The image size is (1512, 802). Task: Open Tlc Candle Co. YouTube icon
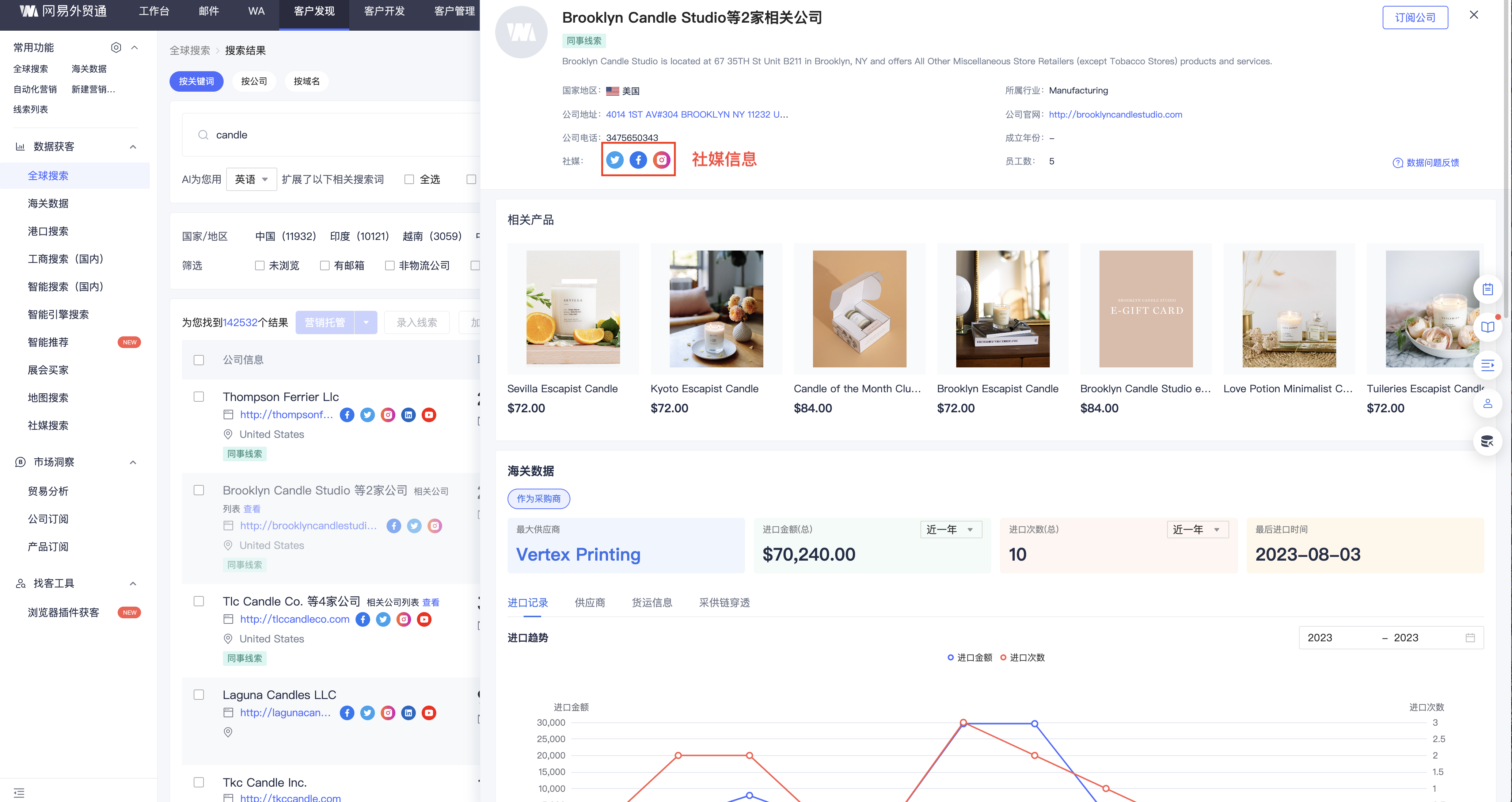(x=424, y=619)
